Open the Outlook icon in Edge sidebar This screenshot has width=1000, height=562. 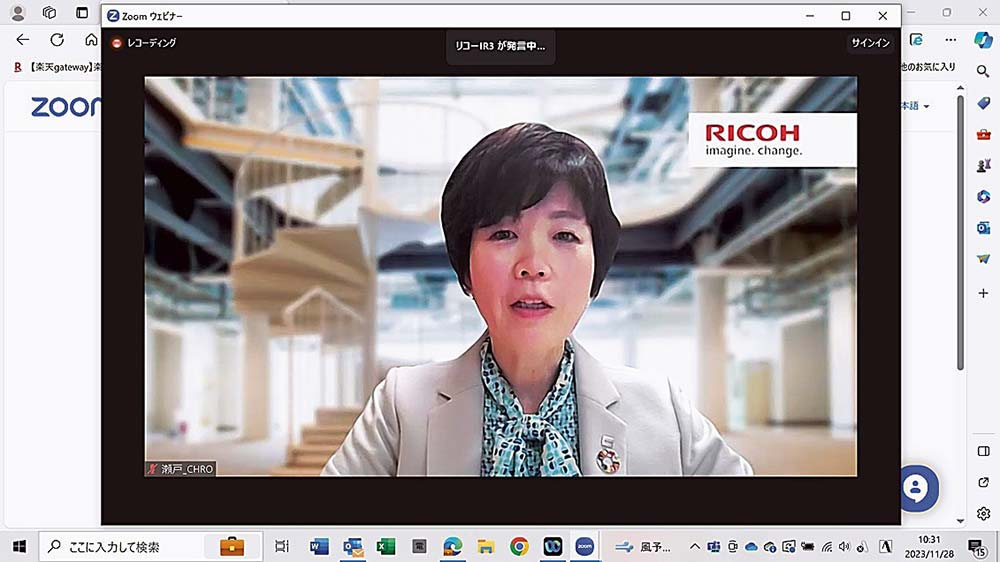[982, 228]
